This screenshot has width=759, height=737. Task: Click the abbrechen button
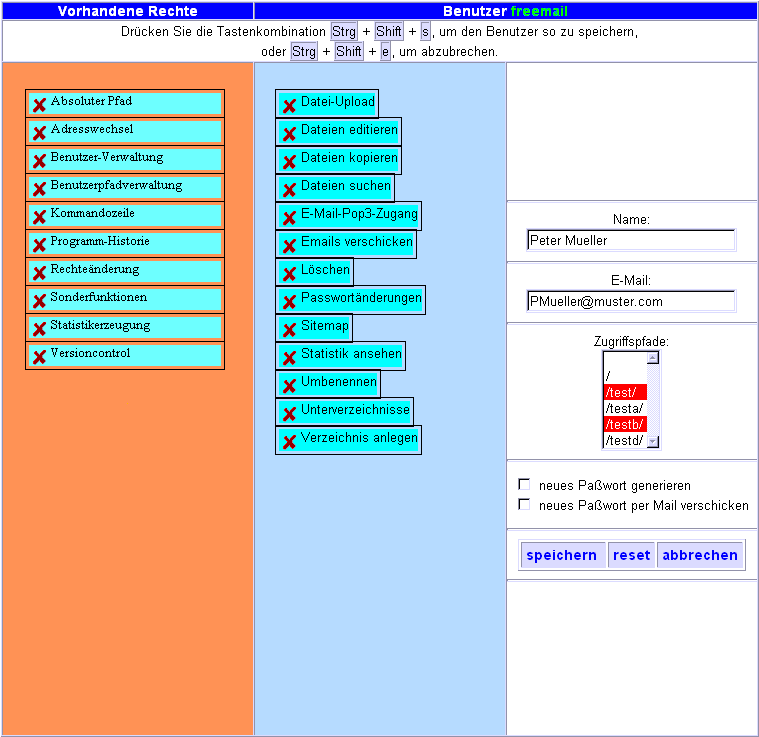tap(700, 555)
